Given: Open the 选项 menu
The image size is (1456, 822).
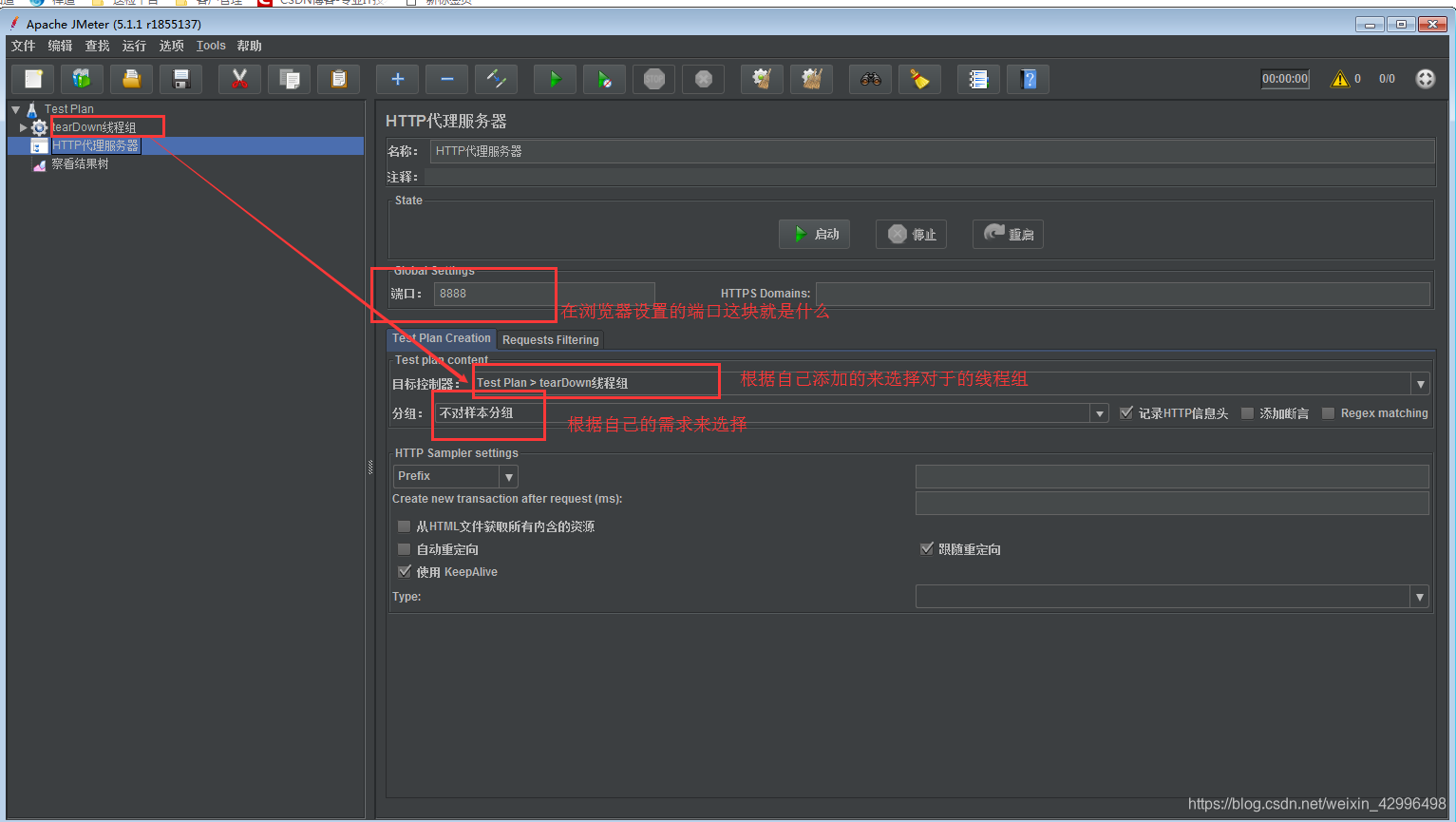Looking at the screenshot, I should tap(171, 46).
